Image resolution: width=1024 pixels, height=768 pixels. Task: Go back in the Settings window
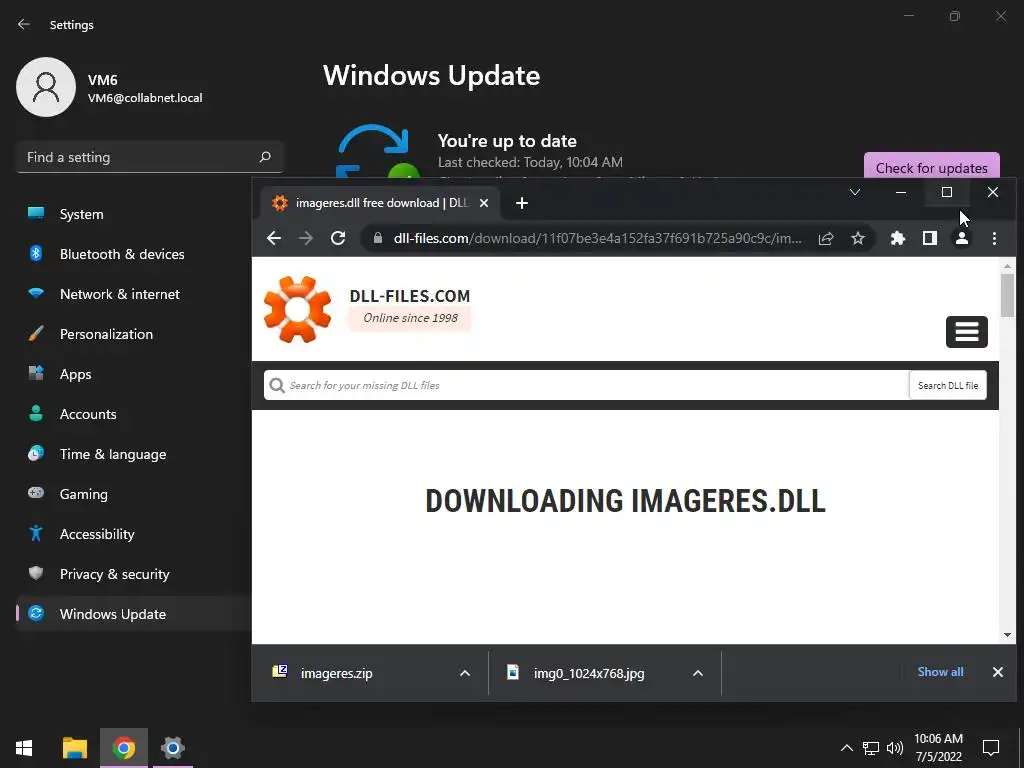pyautogui.click(x=24, y=24)
